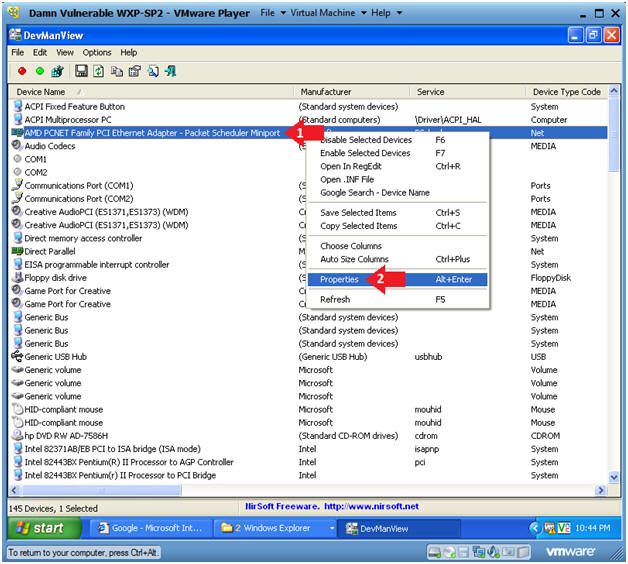Choose Copy Selected Items context entry
The width and height of the screenshot is (628, 564).
pyautogui.click(x=397, y=226)
